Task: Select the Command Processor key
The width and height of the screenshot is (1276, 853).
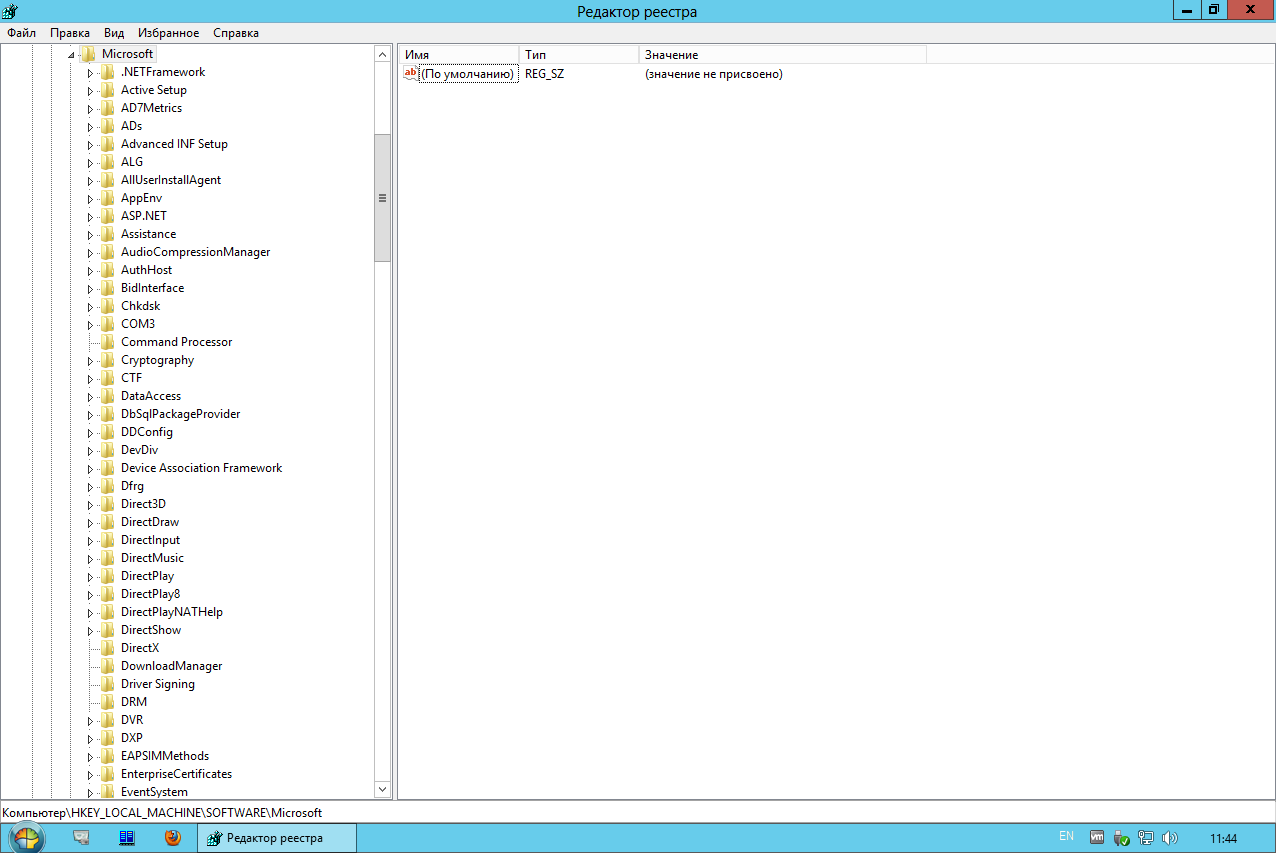Action: point(176,342)
